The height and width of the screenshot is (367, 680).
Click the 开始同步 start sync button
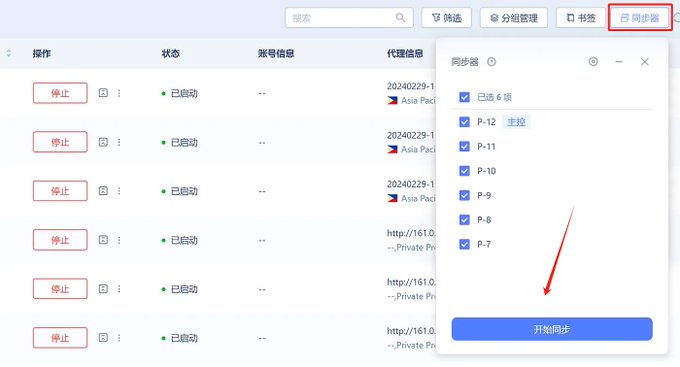pyautogui.click(x=552, y=329)
